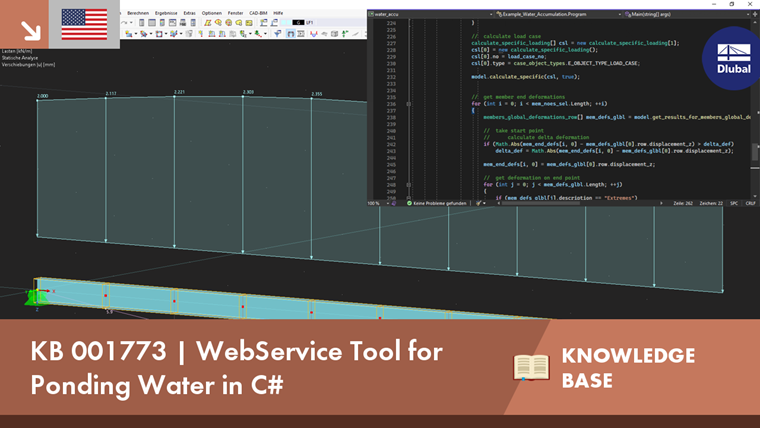Click the Verschiebungen |u| [mm] label
Viewport: 760px width, 428px height.
[28, 64]
